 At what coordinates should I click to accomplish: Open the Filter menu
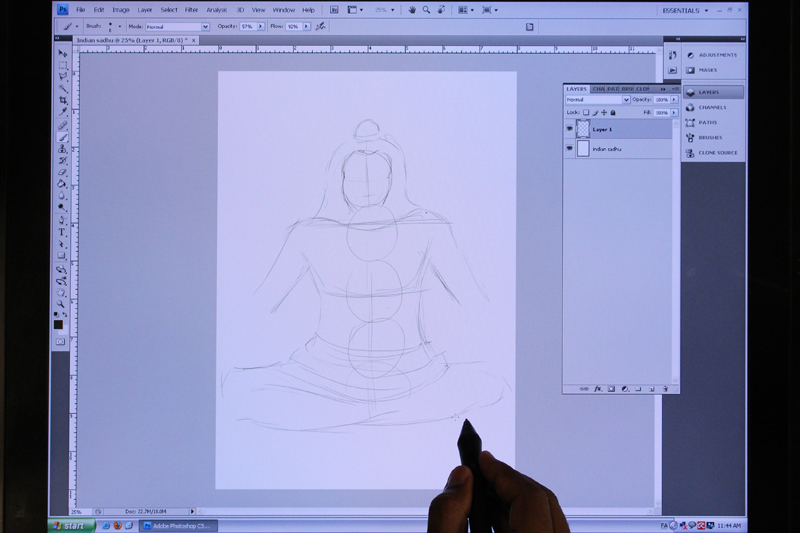point(191,10)
